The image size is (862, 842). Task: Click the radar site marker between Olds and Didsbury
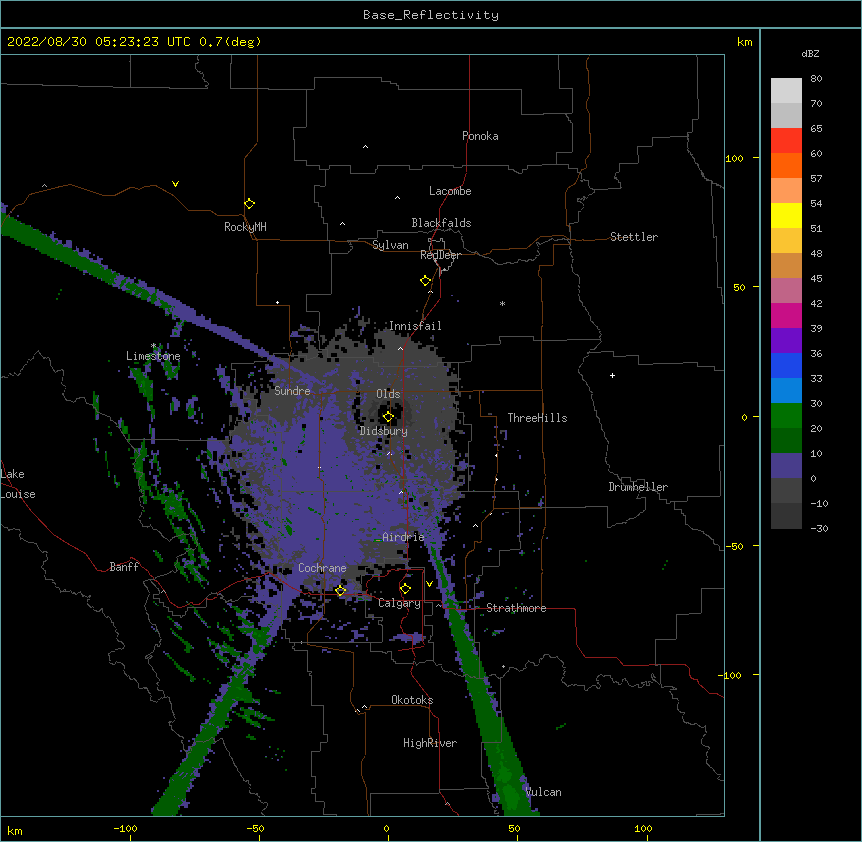pyautogui.click(x=388, y=417)
